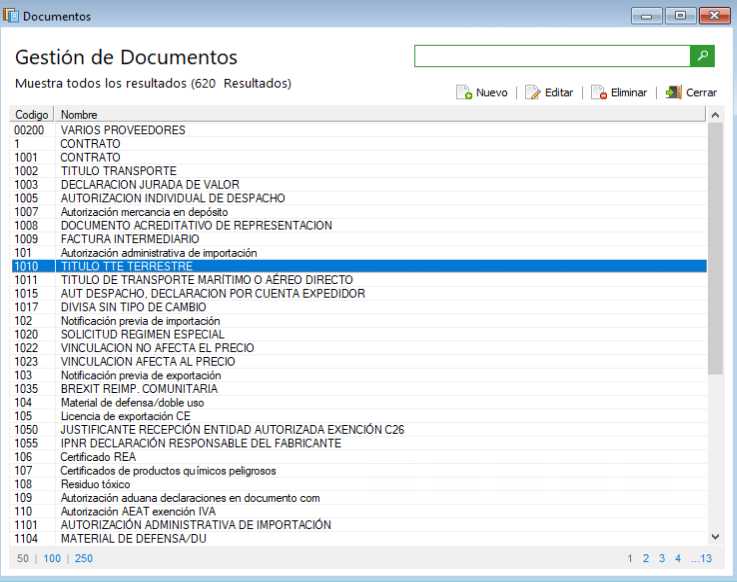Click the Eliminar delete icon
This screenshot has width=737, height=582.
pyautogui.click(x=598, y=93)
